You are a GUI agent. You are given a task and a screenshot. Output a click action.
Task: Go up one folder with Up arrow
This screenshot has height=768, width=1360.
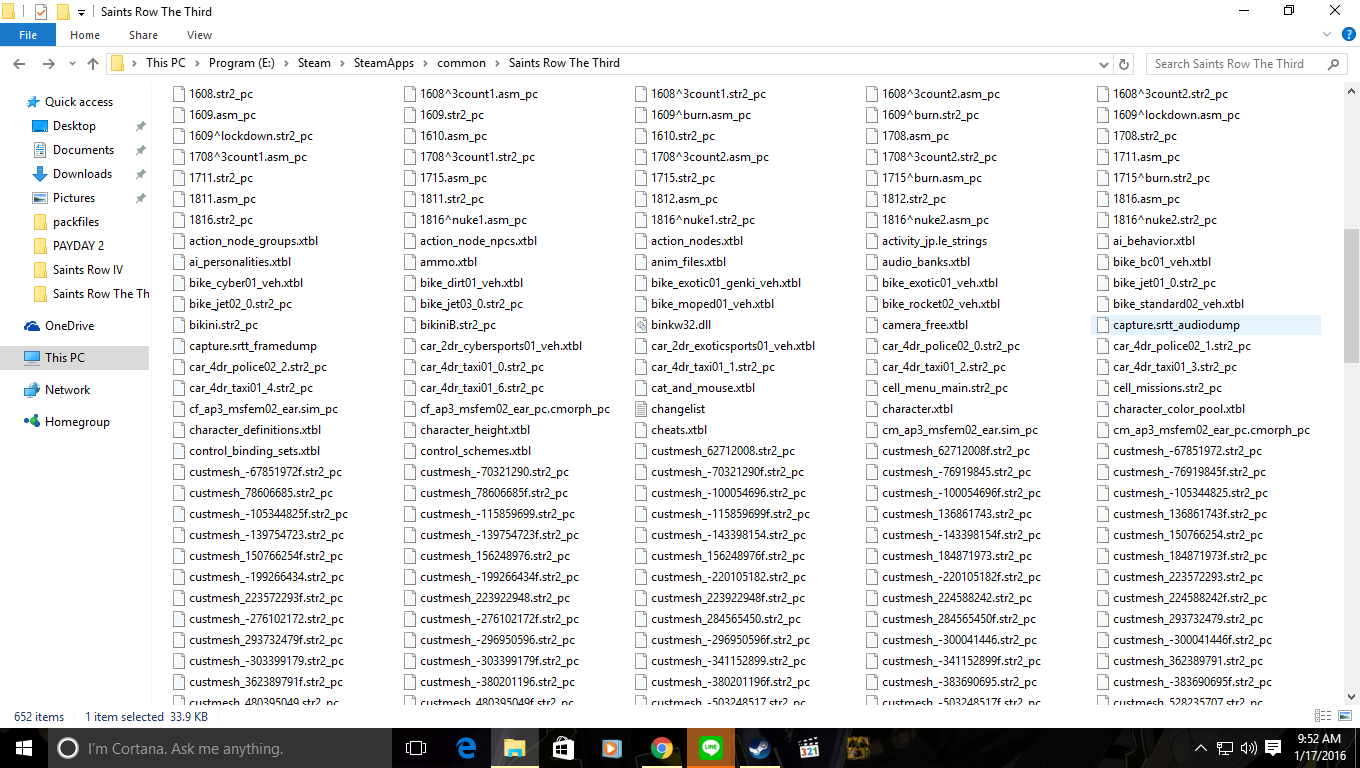(93, 63)
